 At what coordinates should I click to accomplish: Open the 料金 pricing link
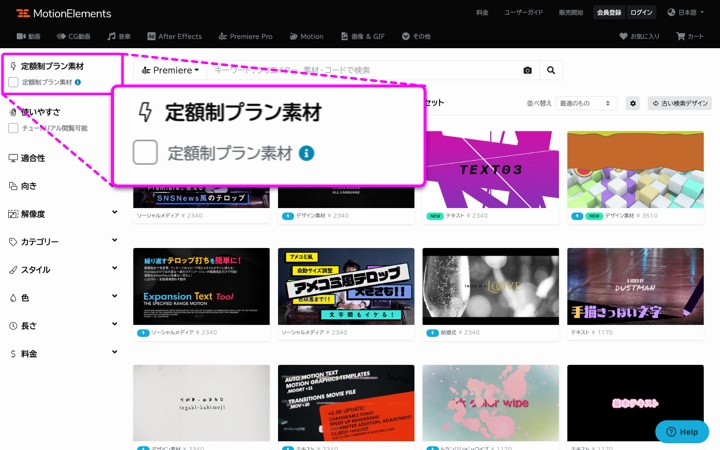[482, 12]
